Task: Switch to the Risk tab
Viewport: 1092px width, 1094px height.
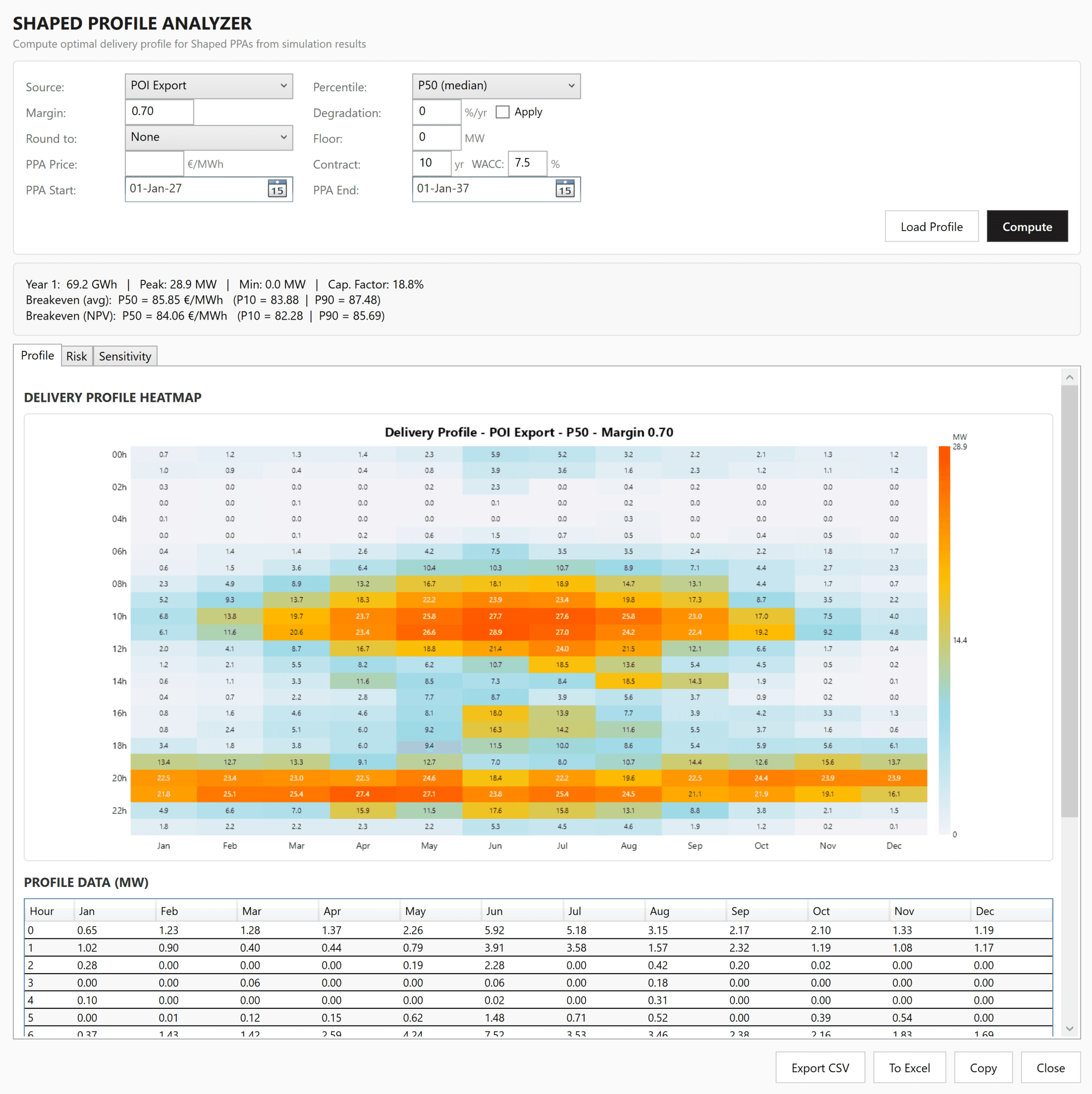Action: pyautogui.click(x=76, y=356)
